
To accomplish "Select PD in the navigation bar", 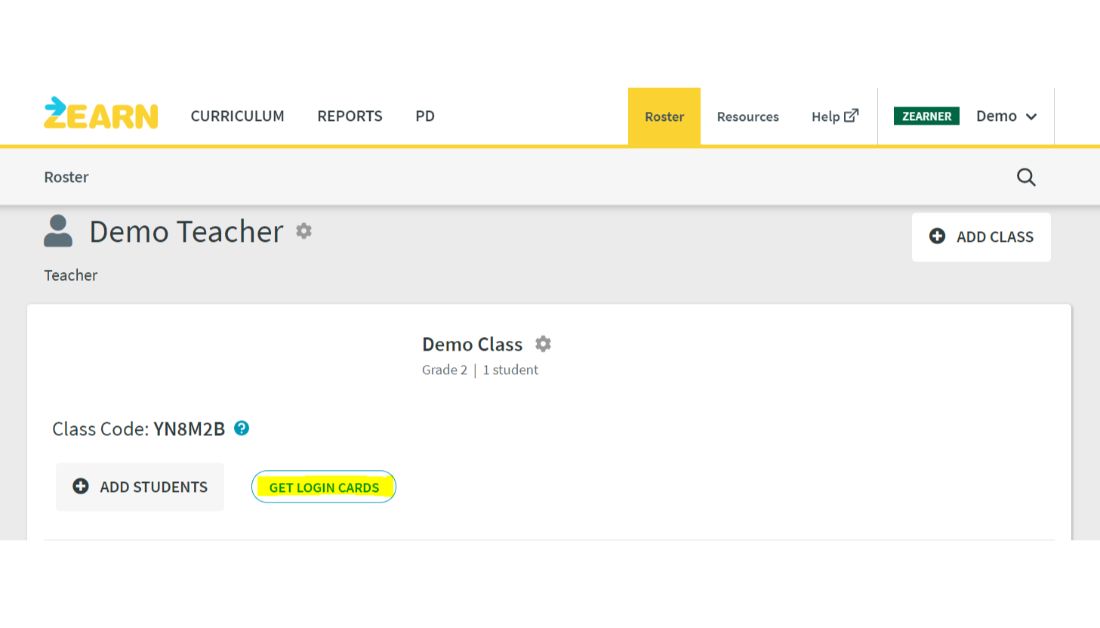I will pos(425,116).
